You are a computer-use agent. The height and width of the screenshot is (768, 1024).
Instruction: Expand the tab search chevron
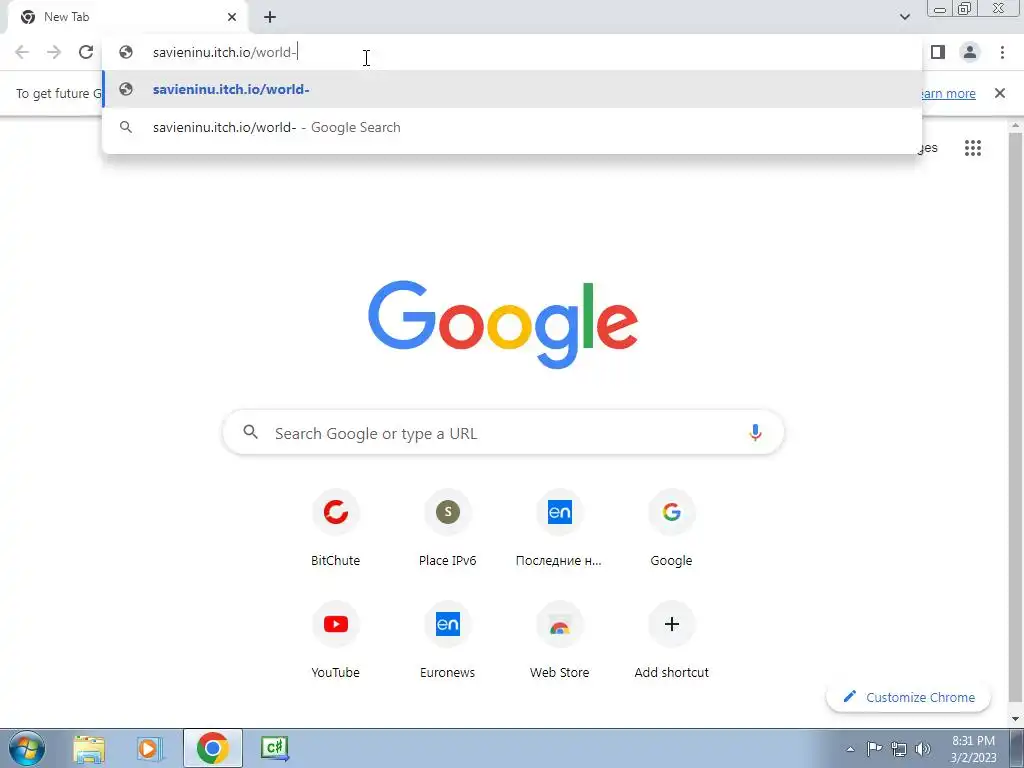904,17
